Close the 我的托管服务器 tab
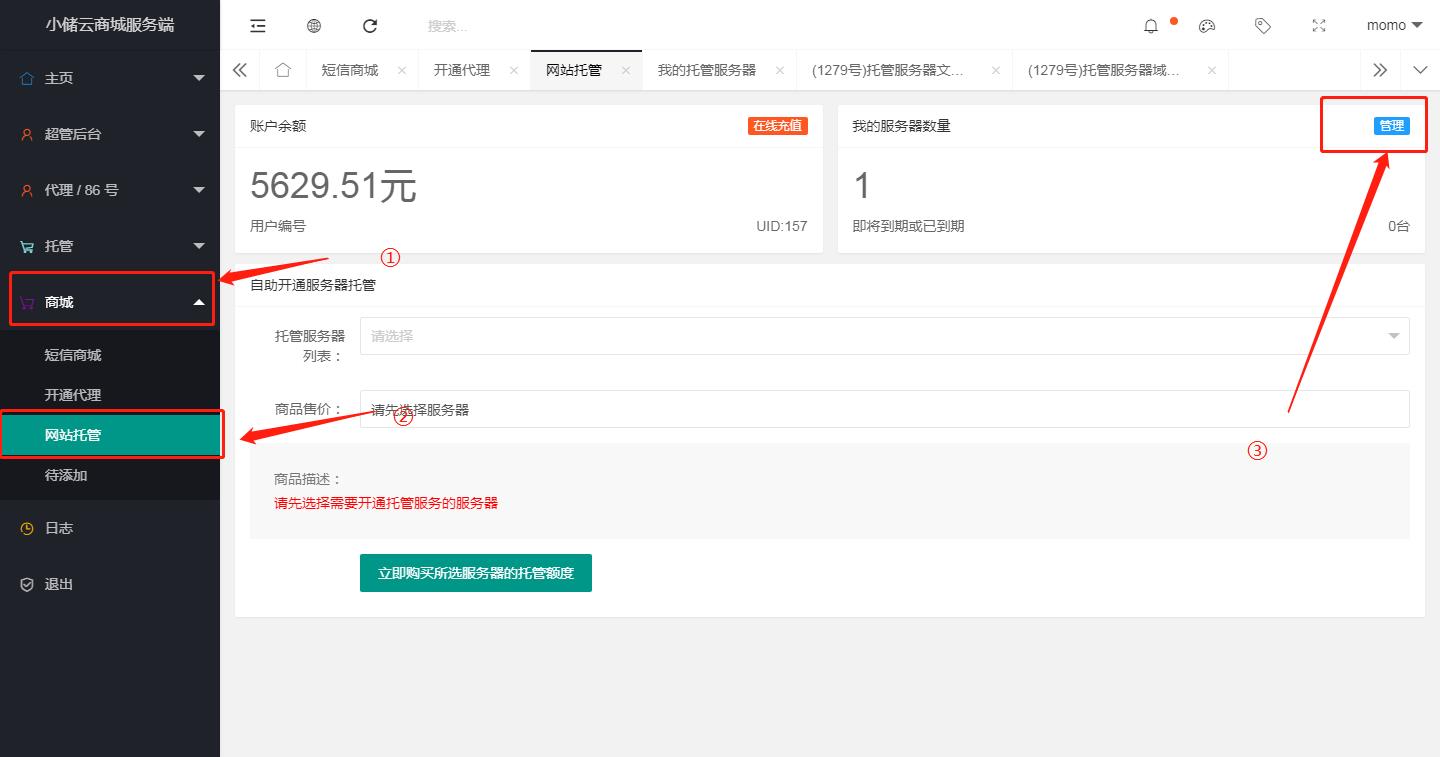The height and width of the screenshot is (757, 1440). coord(780,70)
